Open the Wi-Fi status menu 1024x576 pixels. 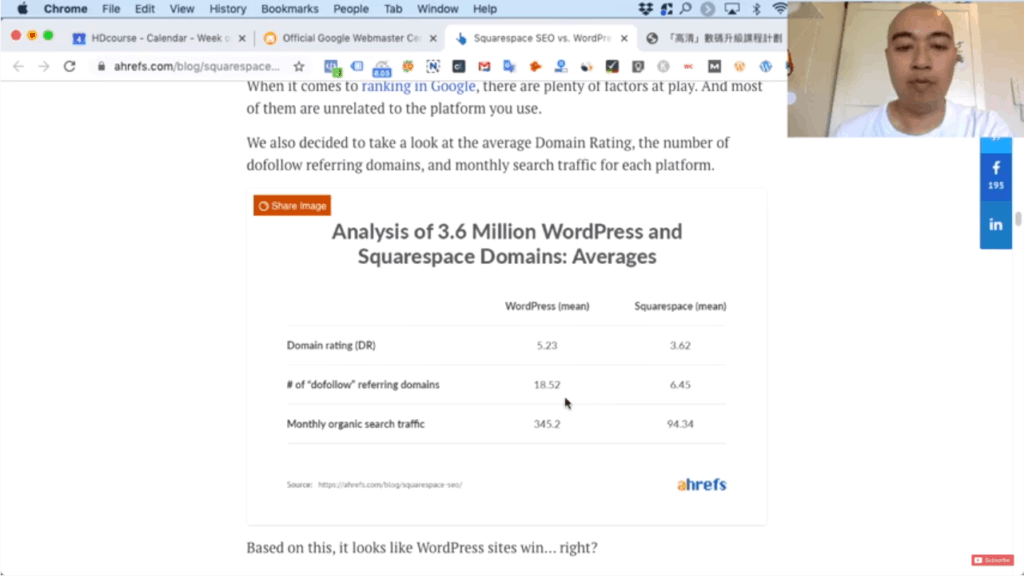(x=779, y=8)
